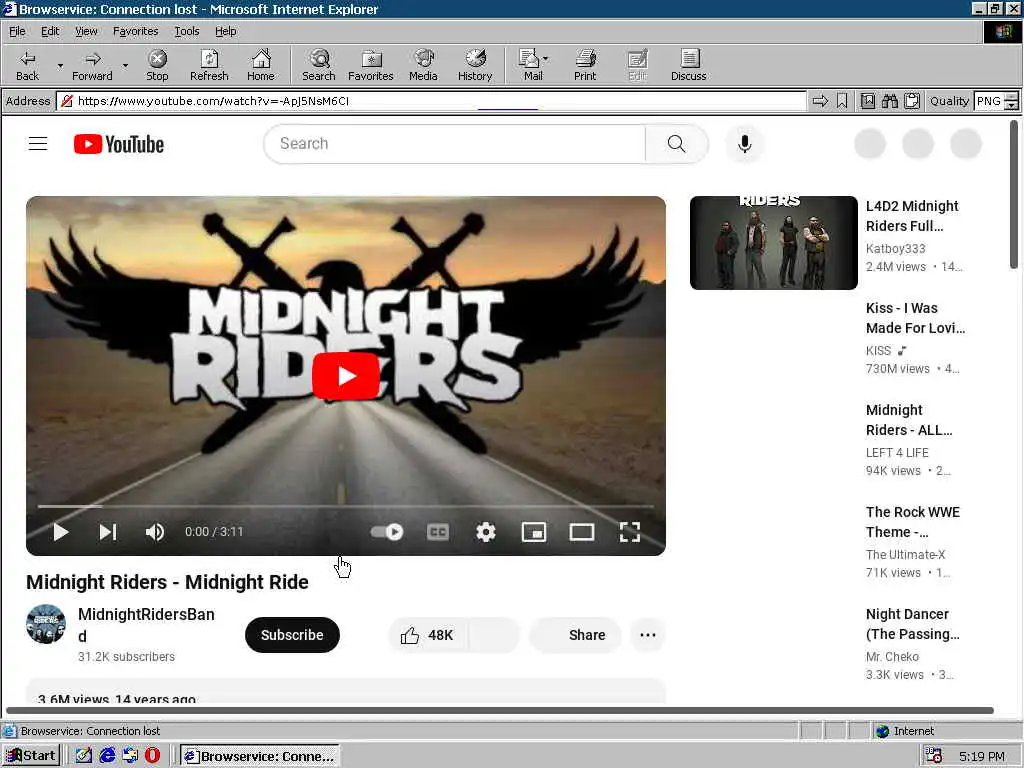Open the Discuss toolbar icon
This screenshot has height=768, width=1024.
coord(688,65)
